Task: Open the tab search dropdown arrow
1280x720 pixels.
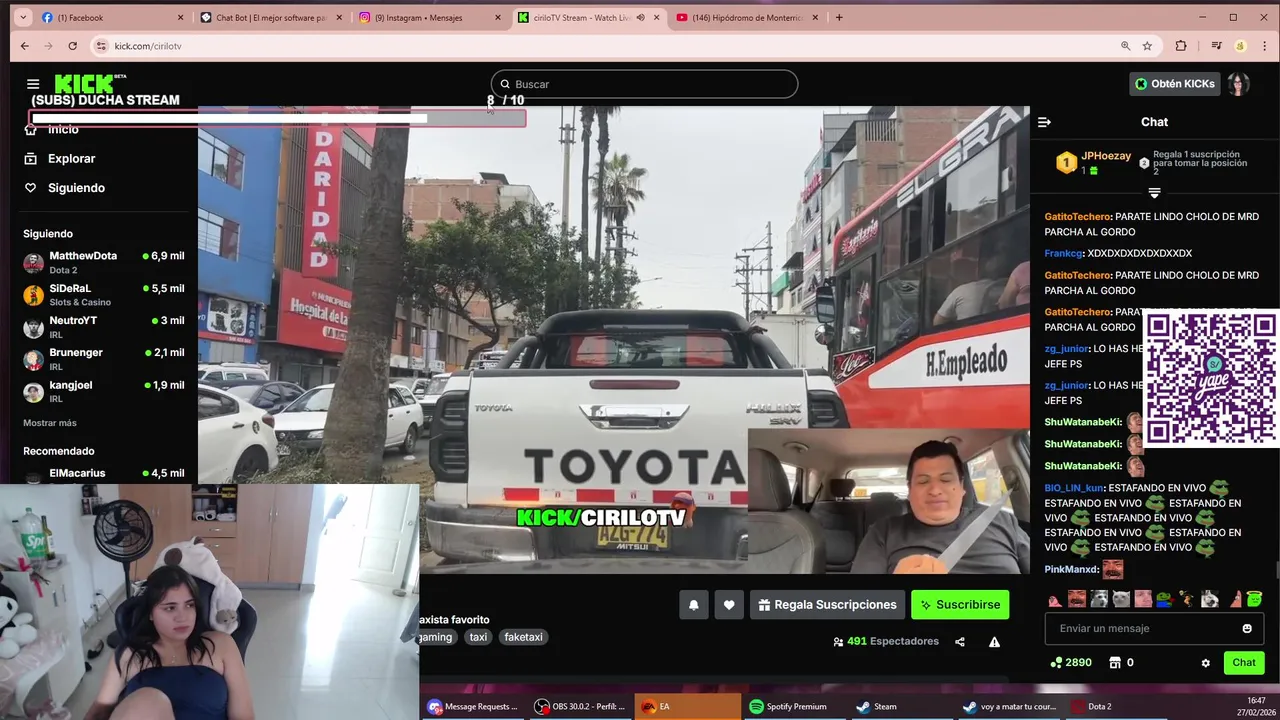Action: click(x=23, y=17)
